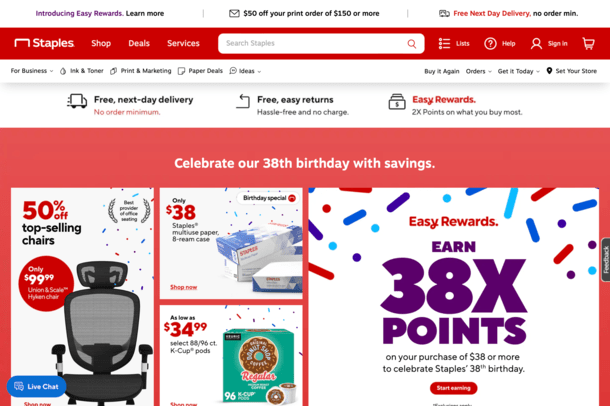This screenshot has height=406, width=610.
Task: Click the search magnifier icon
Action: 412,44
